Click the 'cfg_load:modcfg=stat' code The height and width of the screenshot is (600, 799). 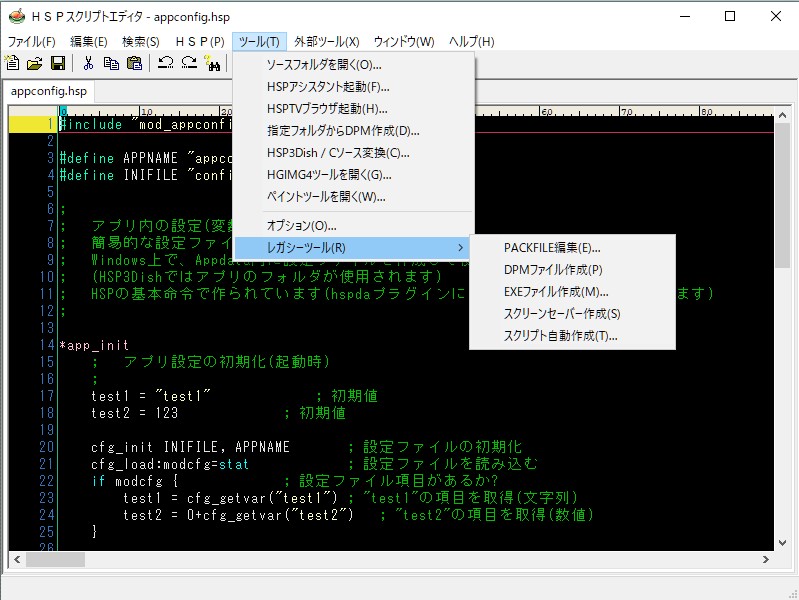coord(170,464)
